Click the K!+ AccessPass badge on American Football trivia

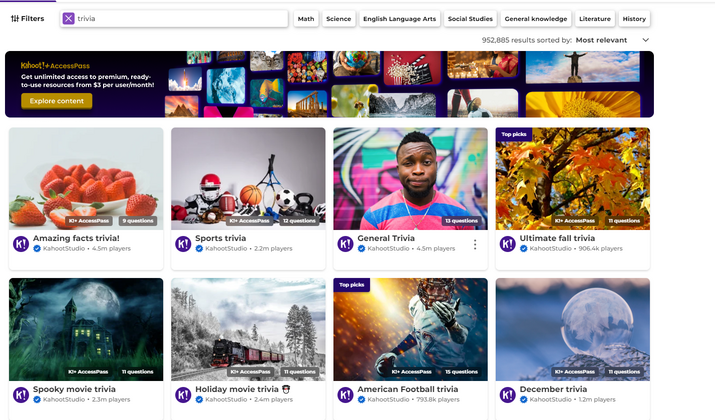click(x=411, y=372)
